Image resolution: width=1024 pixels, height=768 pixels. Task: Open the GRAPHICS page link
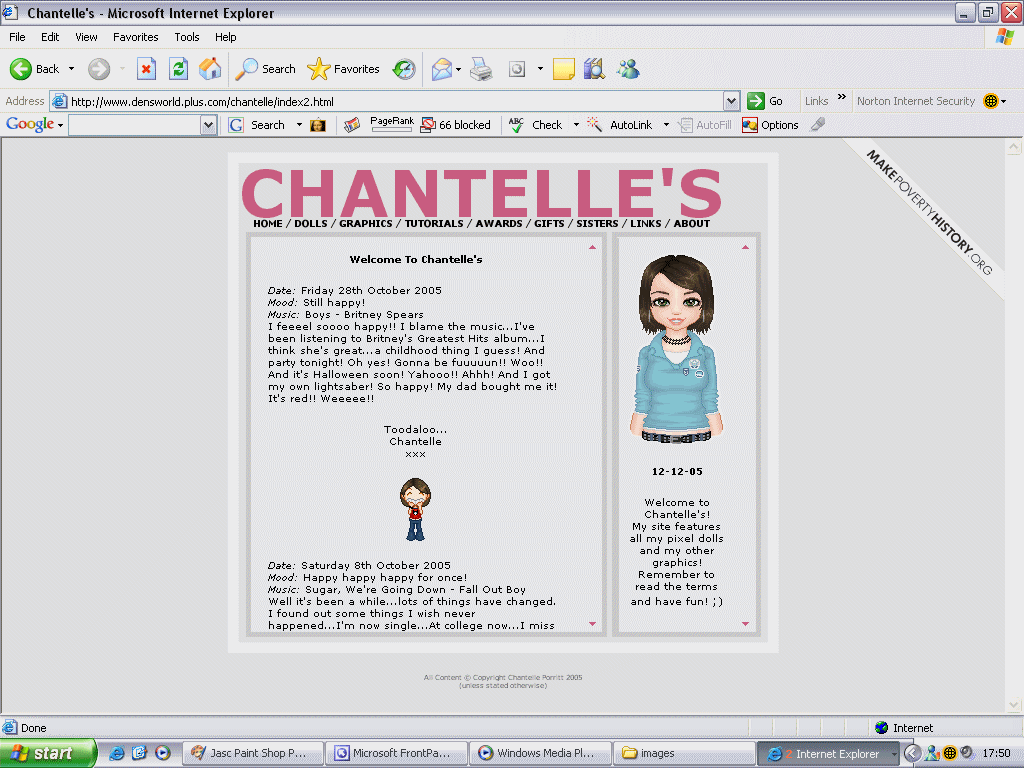[366, 223]
